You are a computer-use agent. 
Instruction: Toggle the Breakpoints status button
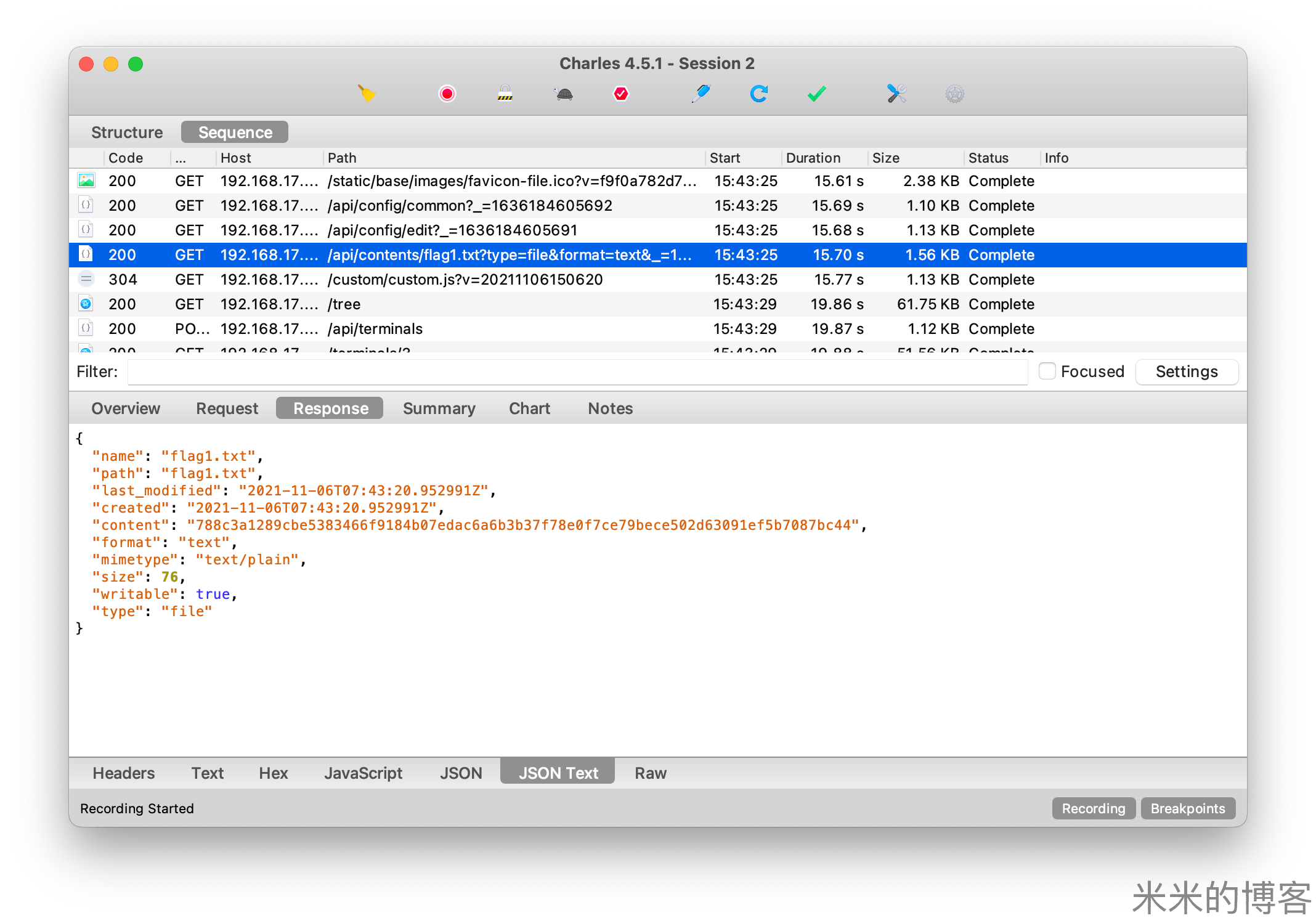[1187, 808]
